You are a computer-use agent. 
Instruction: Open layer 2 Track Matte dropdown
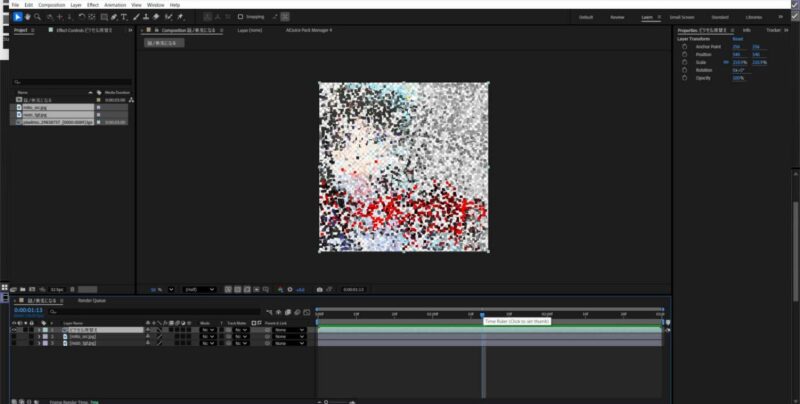pos(241,337)
